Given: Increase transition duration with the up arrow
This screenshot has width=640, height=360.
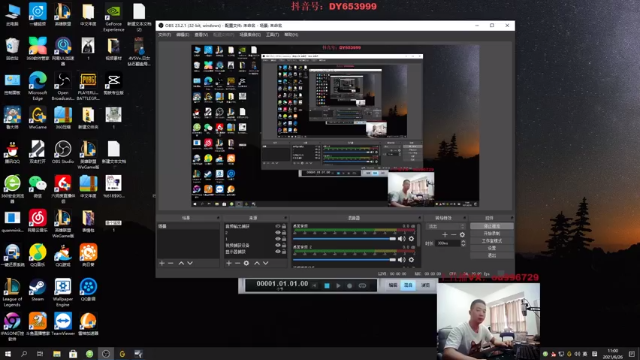Looking at the screenshot, I should [463, 242].
